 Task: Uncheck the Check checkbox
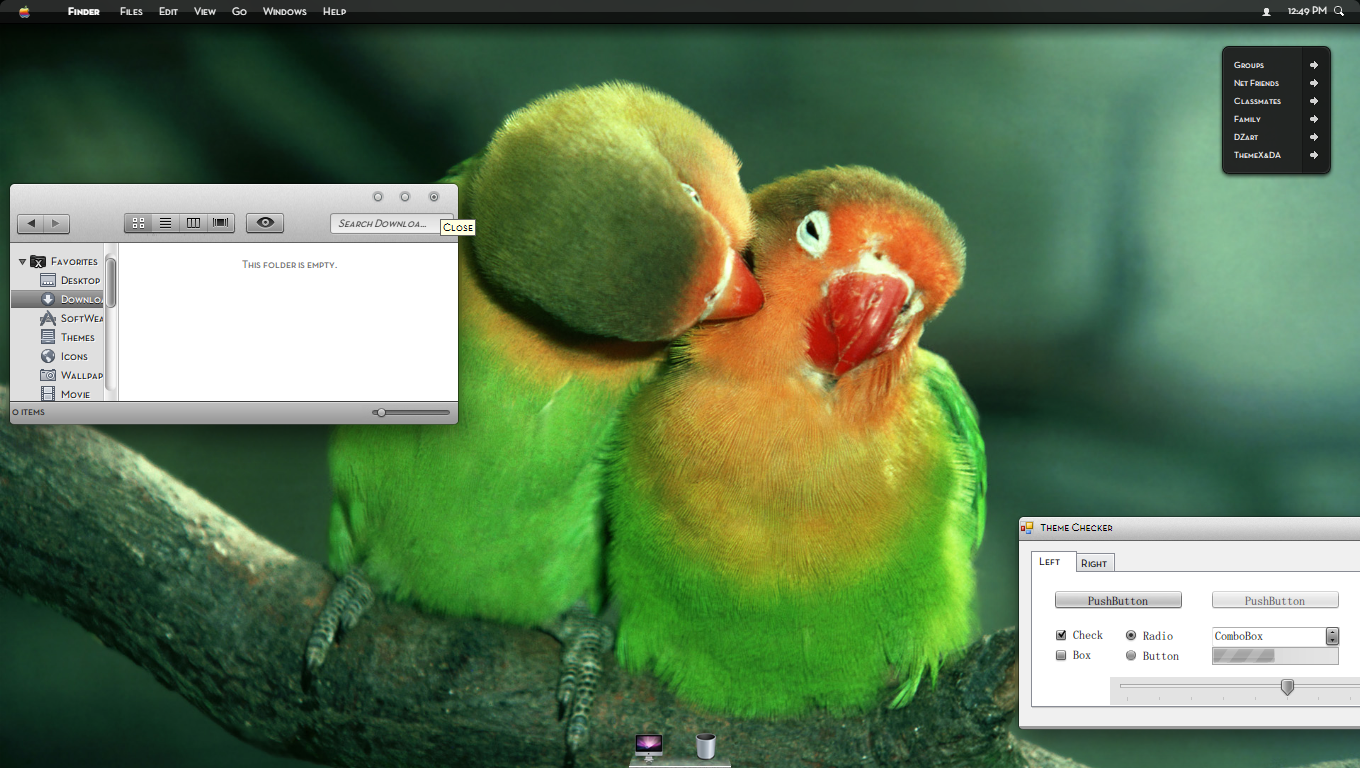point(1061,635)
